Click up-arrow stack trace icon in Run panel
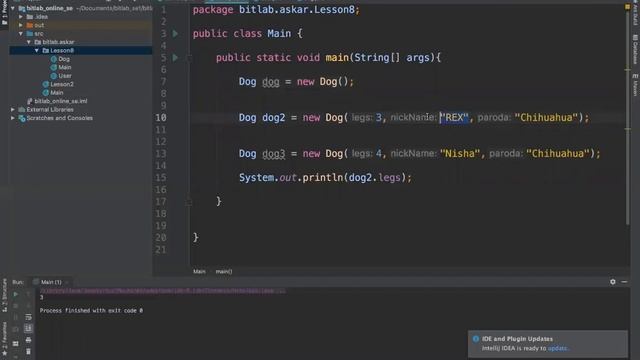The image size is (640, 360). (x=28, y=294)
